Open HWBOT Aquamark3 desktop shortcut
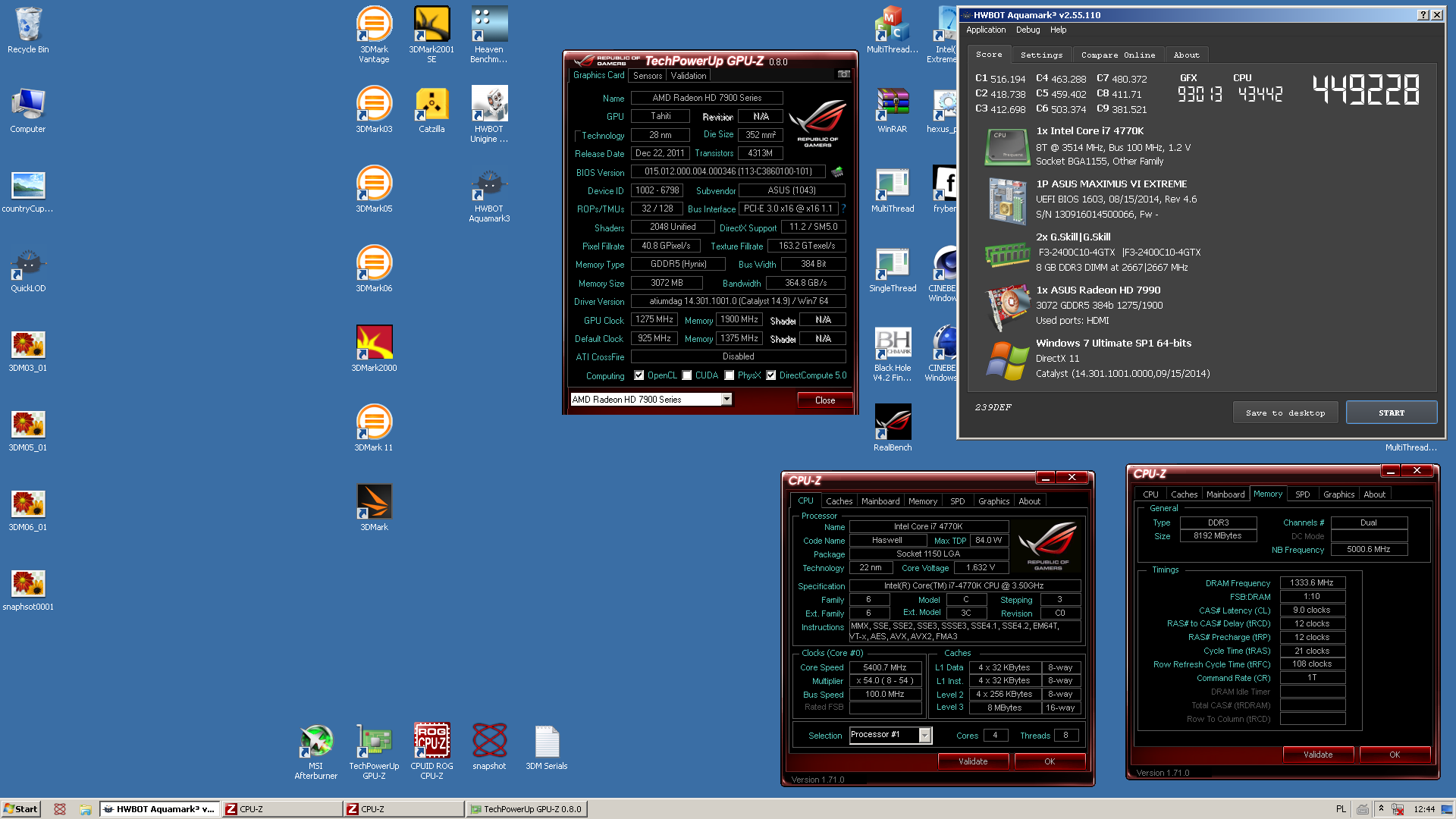Screen dimensions: 1456x819 pyautogui.click(x=489, y=195)
